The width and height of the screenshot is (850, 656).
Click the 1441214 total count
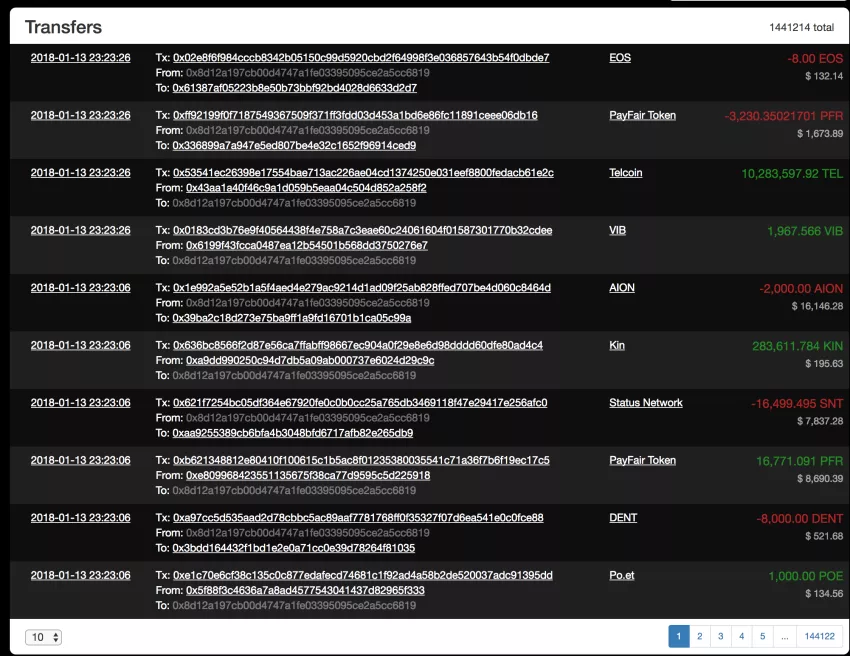coord(801,27)
